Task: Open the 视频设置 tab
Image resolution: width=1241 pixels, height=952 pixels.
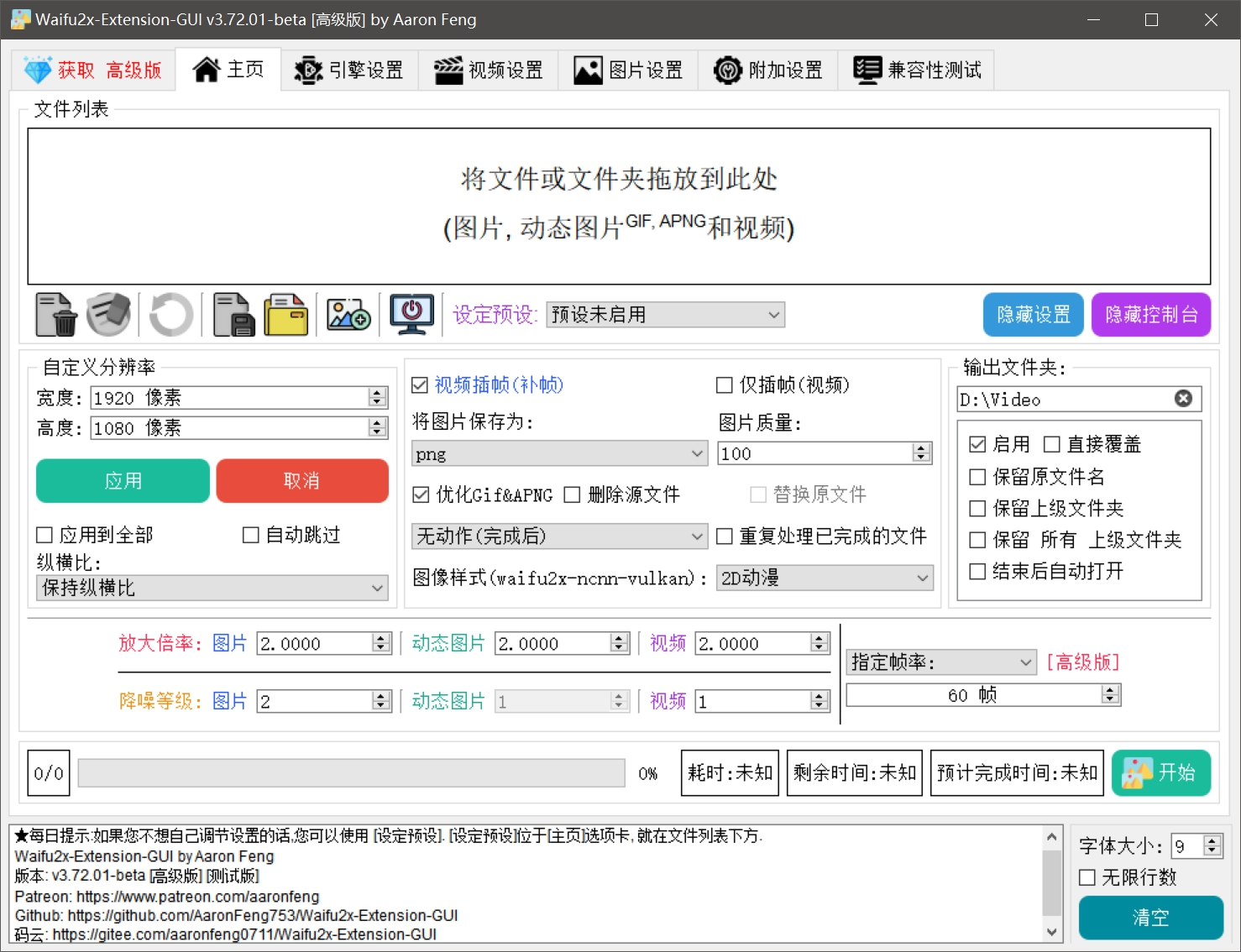Action: (x=489, y=70)
